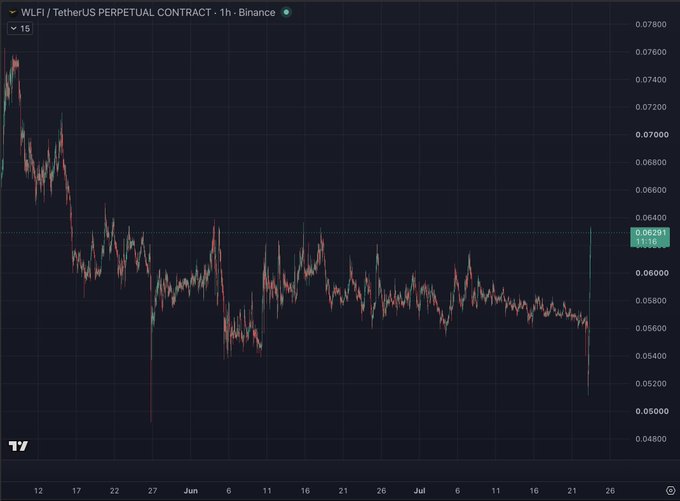Screen dimensions: 680x501
Task: Click the 0.04800 price axis label
Action: pyautogui.click(x=651, y=439)
